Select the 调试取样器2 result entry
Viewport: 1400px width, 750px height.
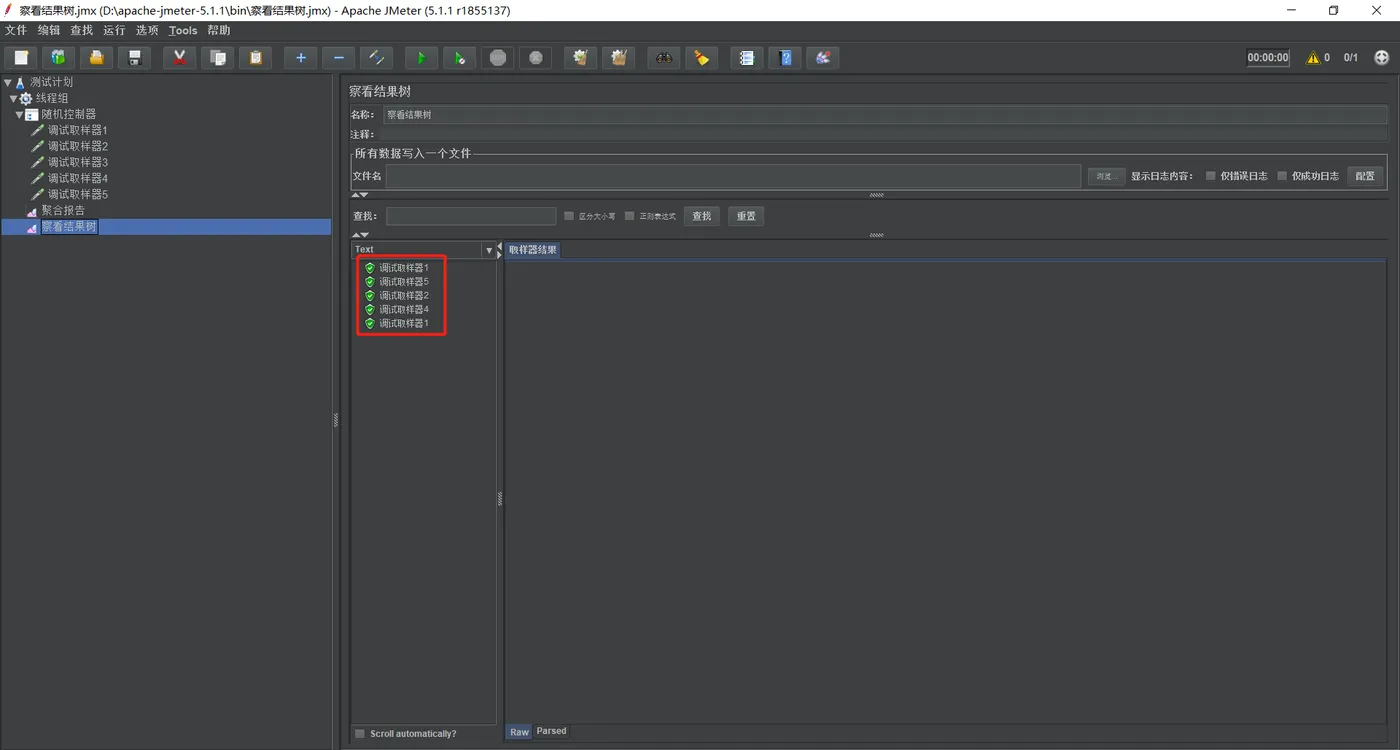(x=404, y=296)
